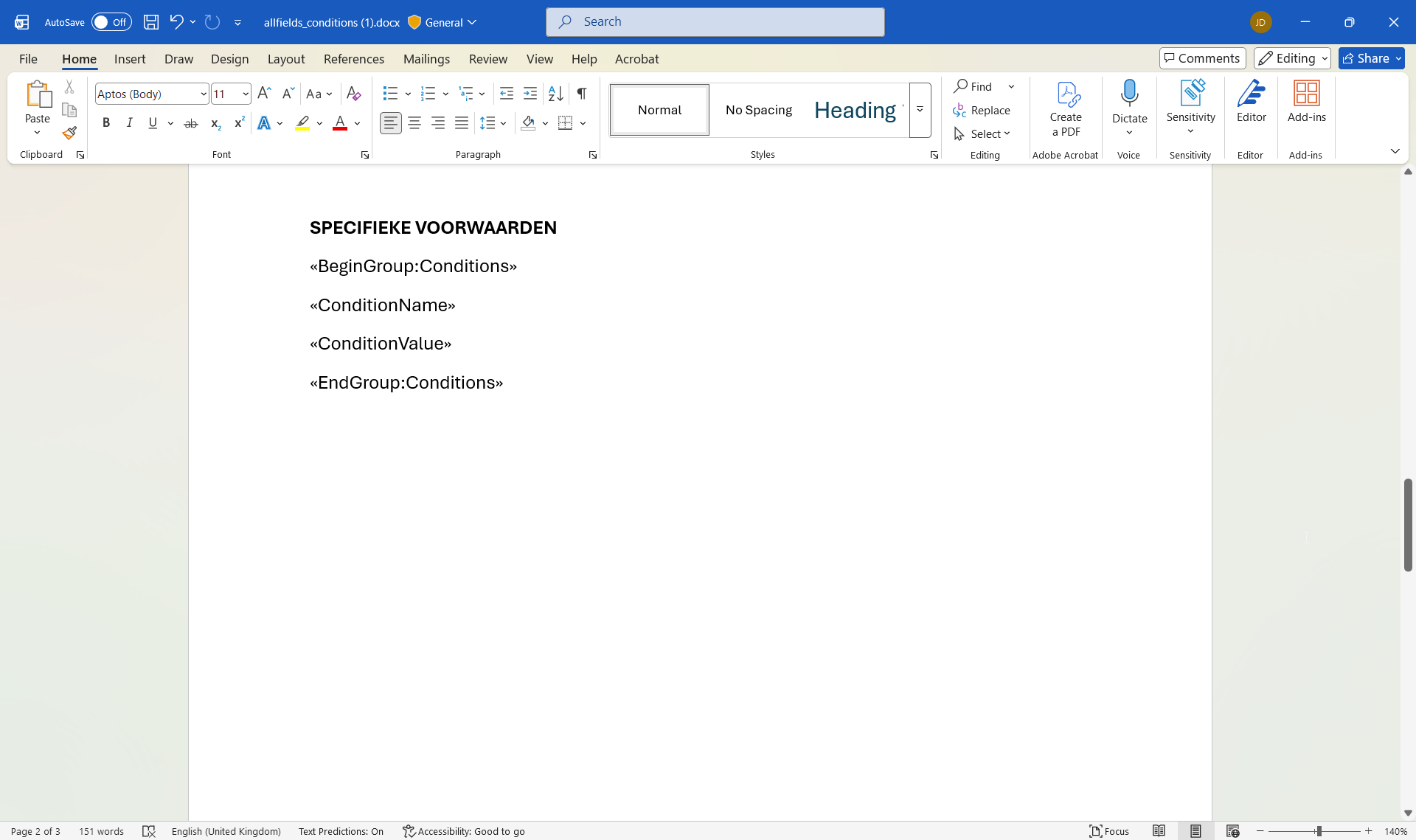Image resolution: width=1416 pixels, height=840 pixels.
Task: Expand the Styles gallery
Action: tap(920, 110)
